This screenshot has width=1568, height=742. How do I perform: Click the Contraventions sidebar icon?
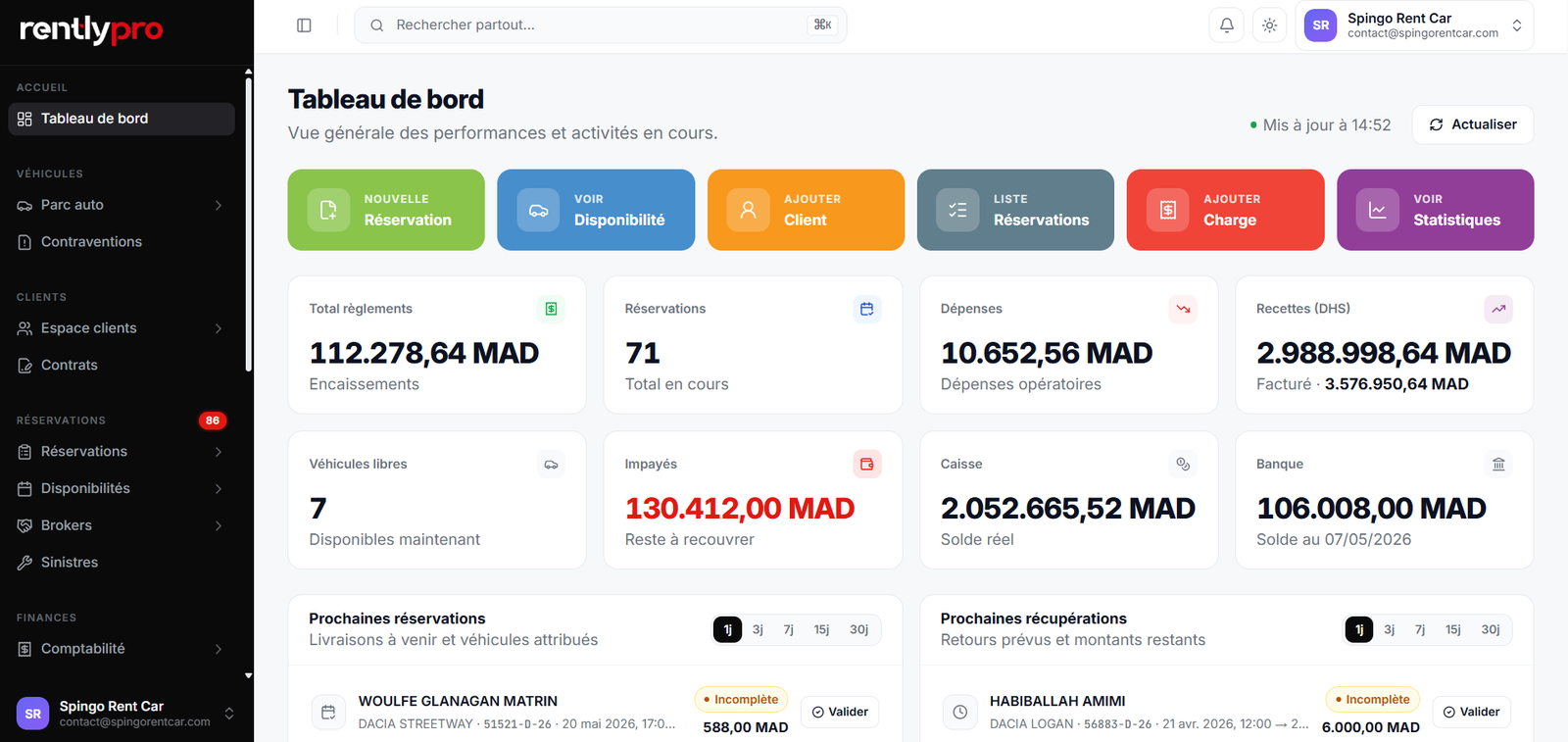(24, 242)
